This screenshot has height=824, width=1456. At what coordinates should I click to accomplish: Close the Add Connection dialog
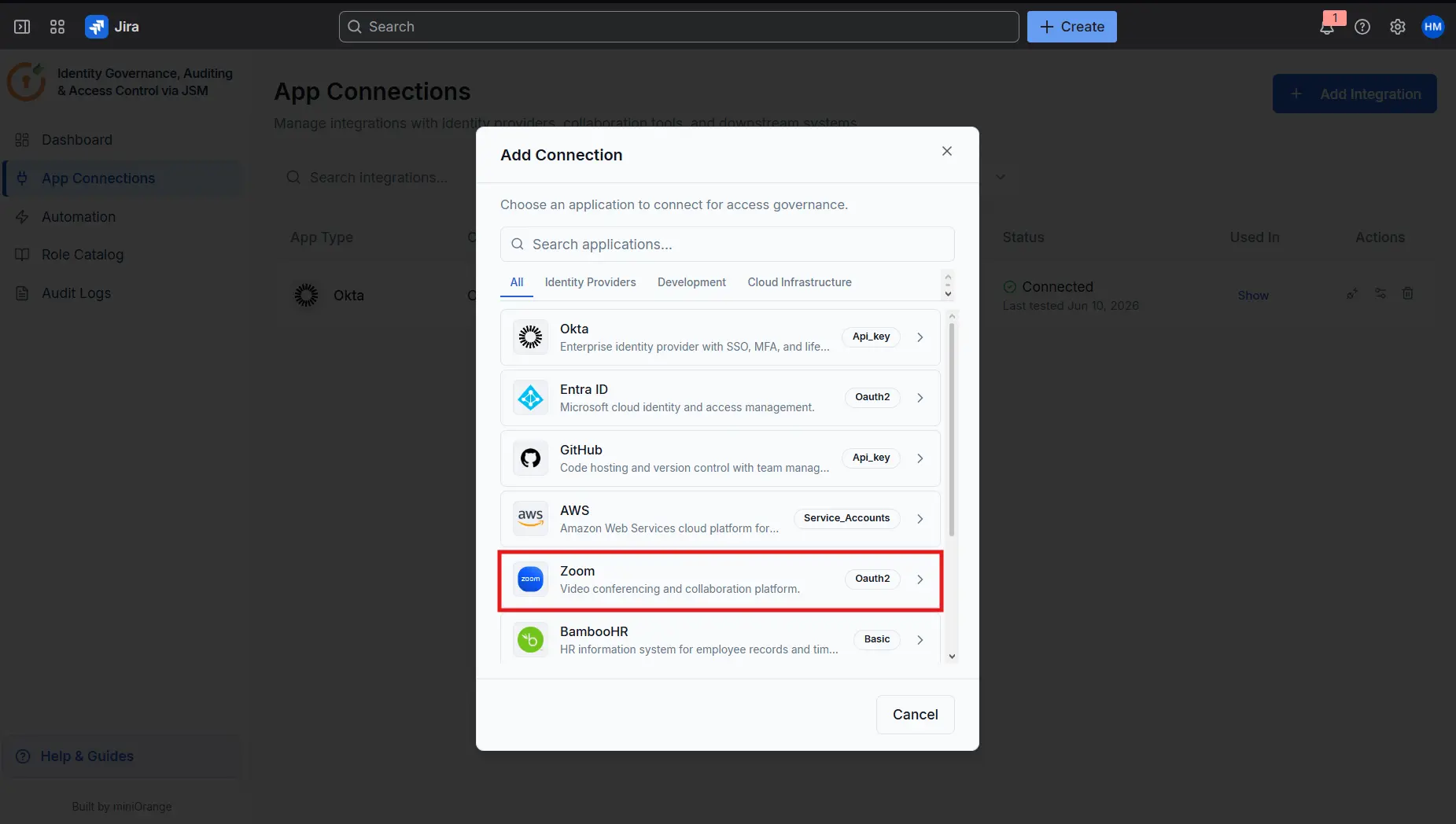coord(947,151)
